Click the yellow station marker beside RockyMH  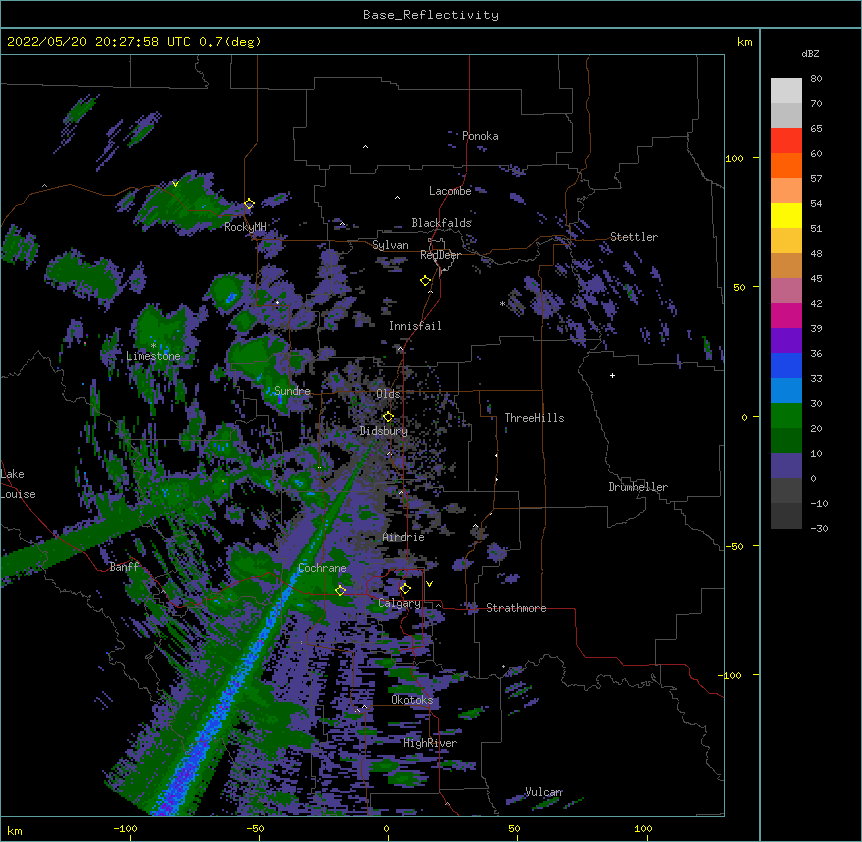[x=250, y=204]
